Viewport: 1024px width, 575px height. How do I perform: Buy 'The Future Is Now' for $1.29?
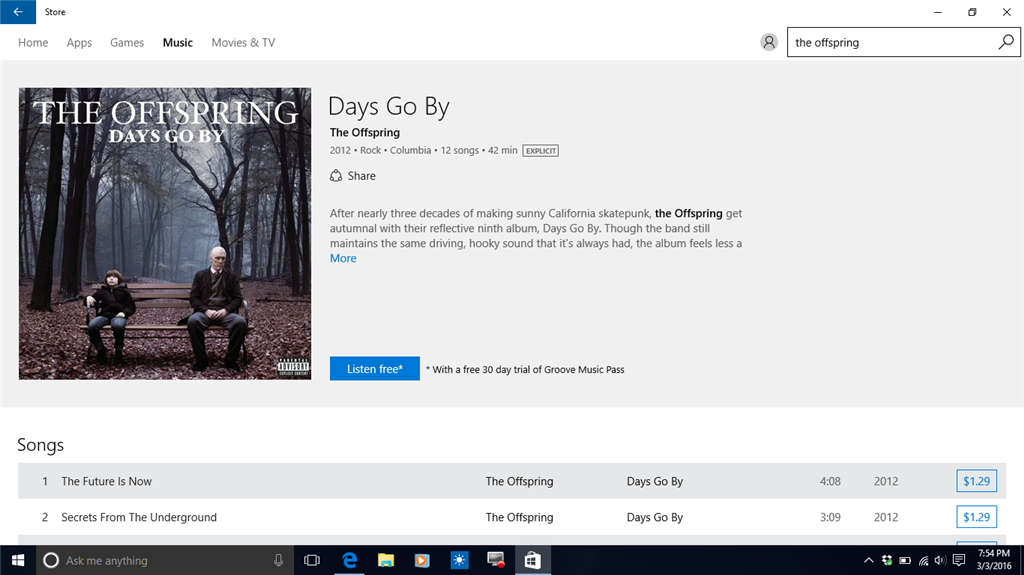[x=976, y=481]
